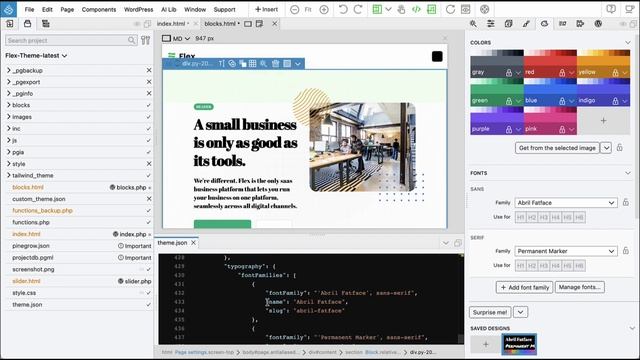Open the project folder panel icon
Image resolution: width=640 pixels, height=360 pixels.
point(27,24)
